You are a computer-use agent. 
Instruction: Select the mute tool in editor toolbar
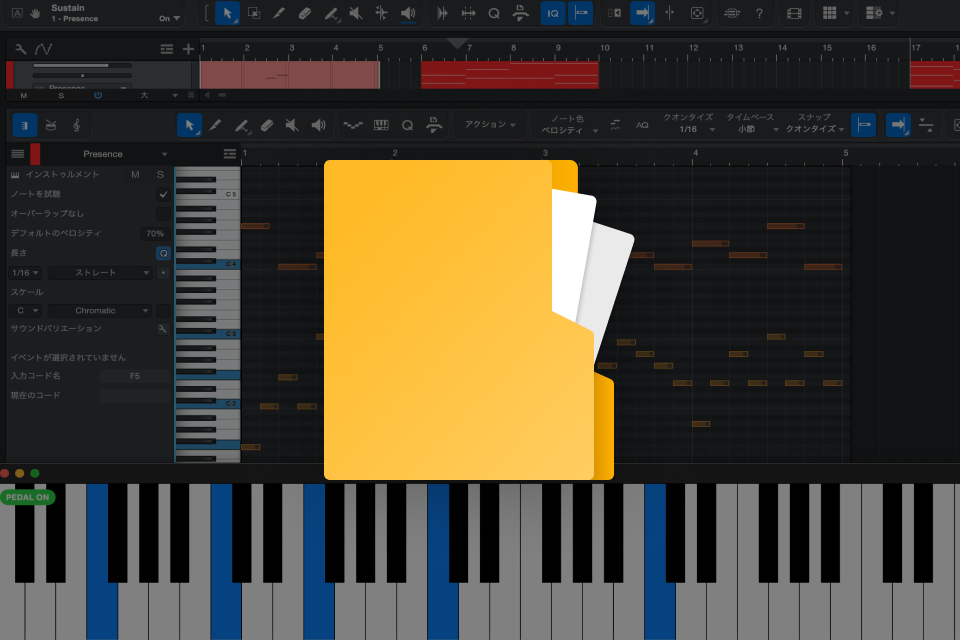(292, 126)
